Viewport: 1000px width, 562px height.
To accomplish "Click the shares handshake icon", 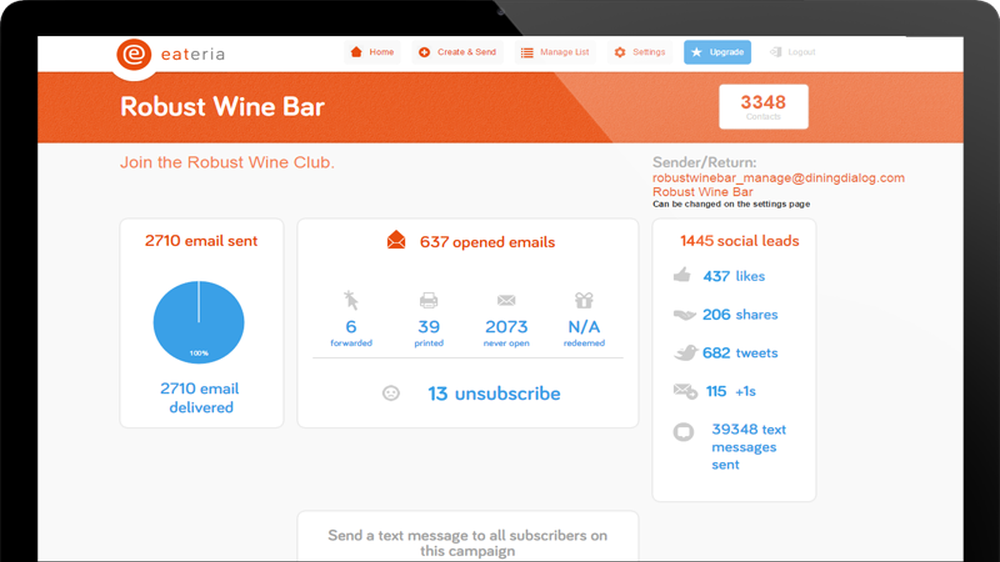I will 684,314.
